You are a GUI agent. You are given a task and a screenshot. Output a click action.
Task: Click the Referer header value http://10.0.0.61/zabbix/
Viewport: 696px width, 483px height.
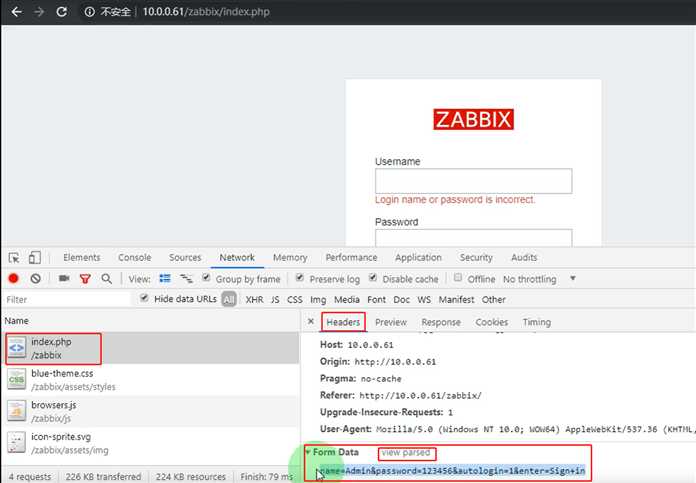(x=420, y=396)
